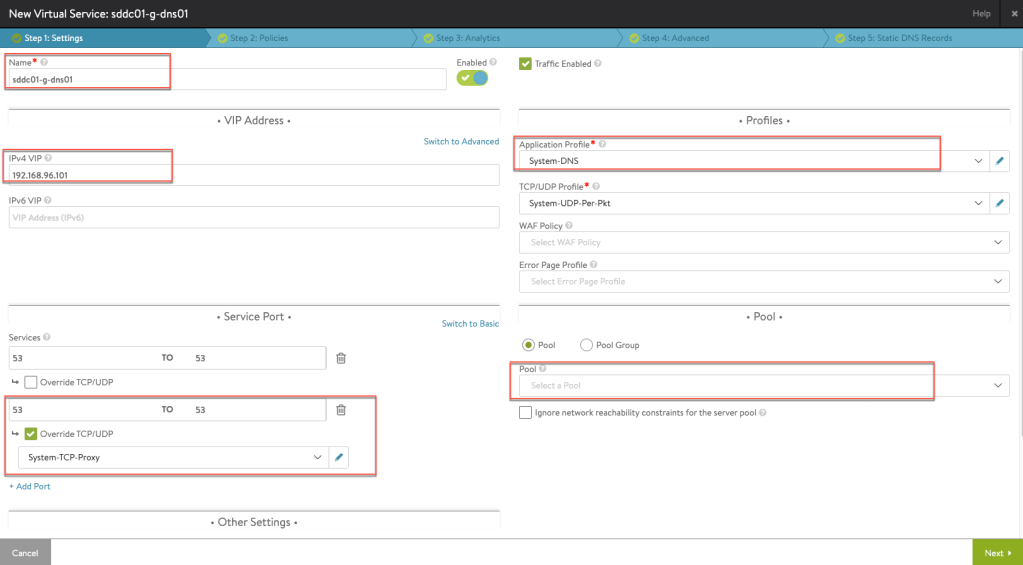The width and height of the screenshot is (1023, 565).
Task: Go to Step 2: Policies tab
Action: (x=258, y=38)
